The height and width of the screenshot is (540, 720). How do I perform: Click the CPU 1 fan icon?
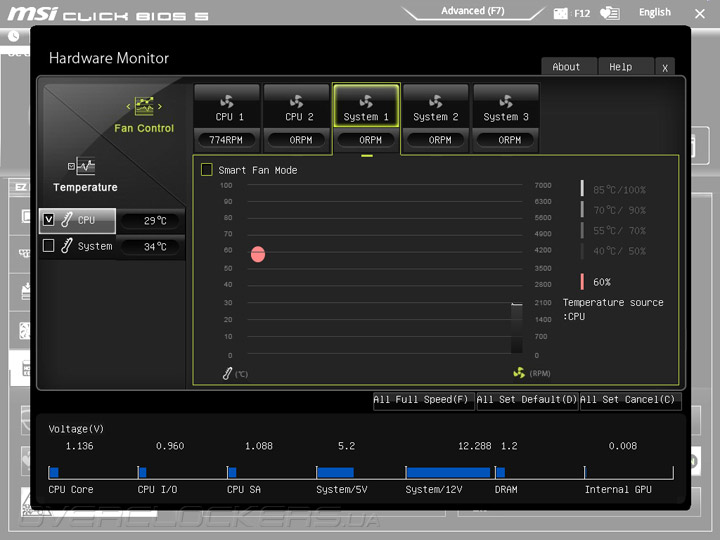(227, 101)
